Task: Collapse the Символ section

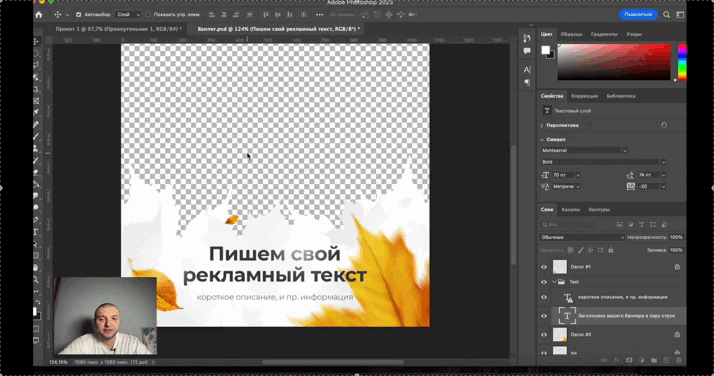Action: pos(542,139)
